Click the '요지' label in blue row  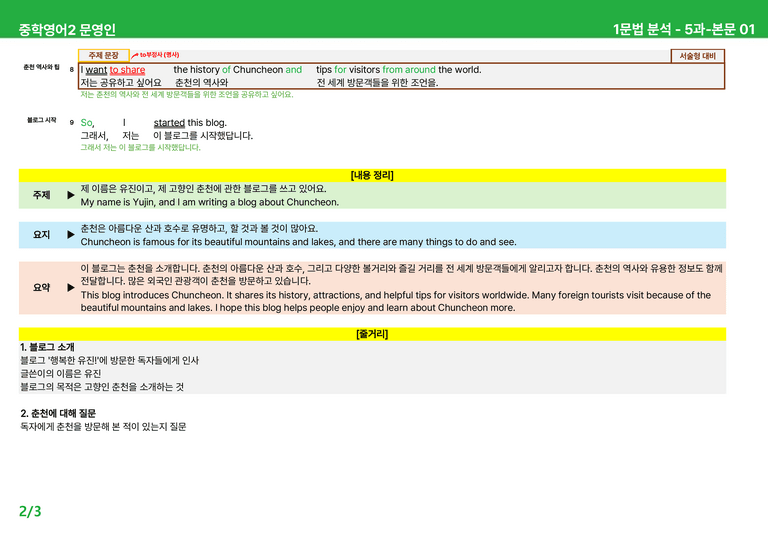(x=42, y=235)
